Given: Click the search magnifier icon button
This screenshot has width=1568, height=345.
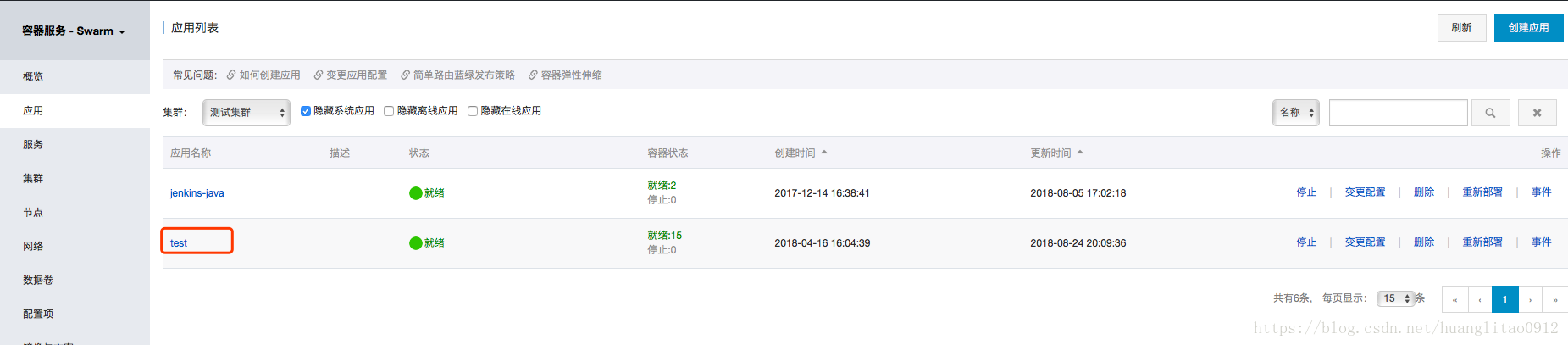Looking at the screenshot, I should tap(1490, 113).
